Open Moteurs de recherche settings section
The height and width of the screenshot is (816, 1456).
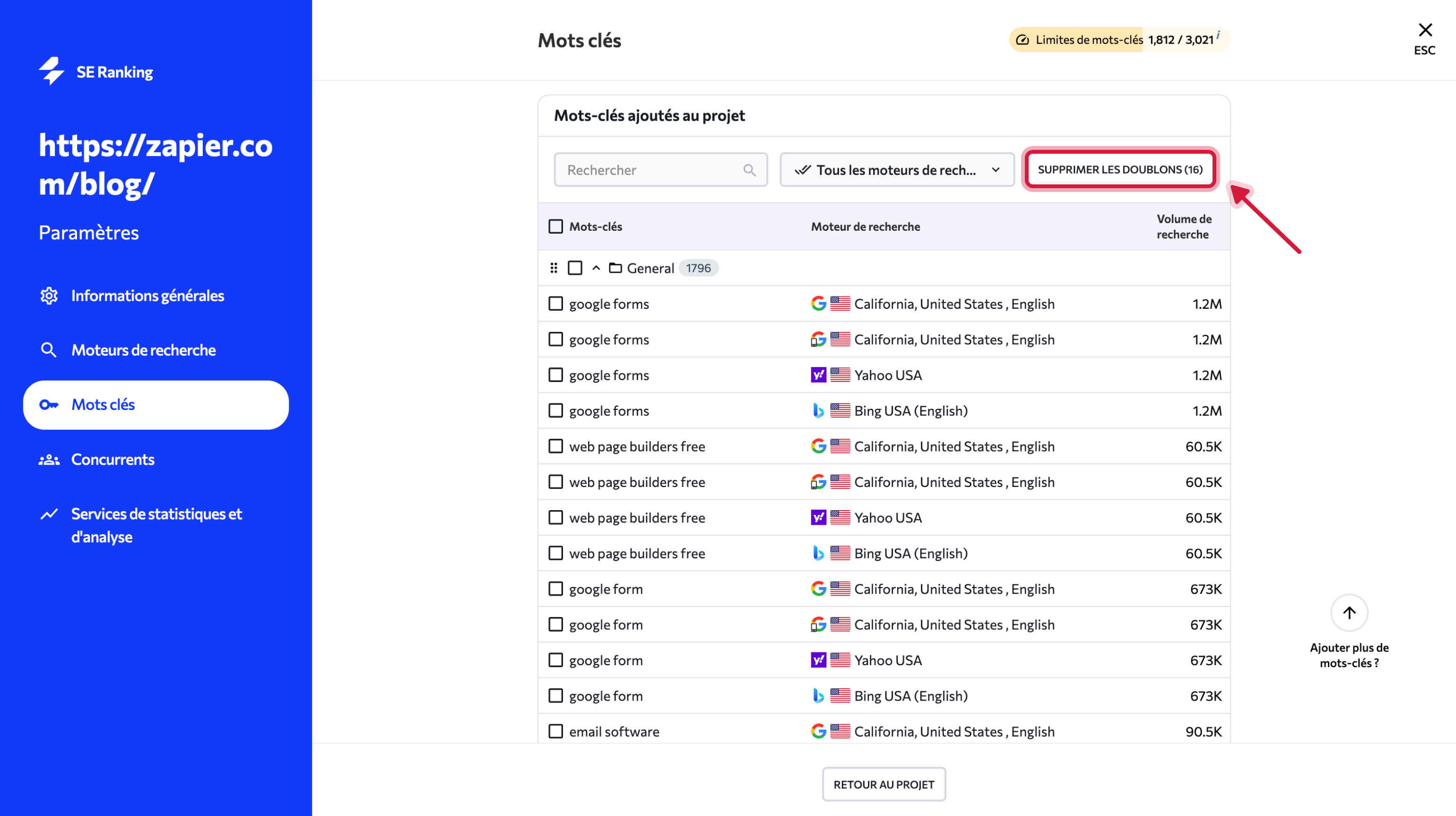click(x=143, y=350)
